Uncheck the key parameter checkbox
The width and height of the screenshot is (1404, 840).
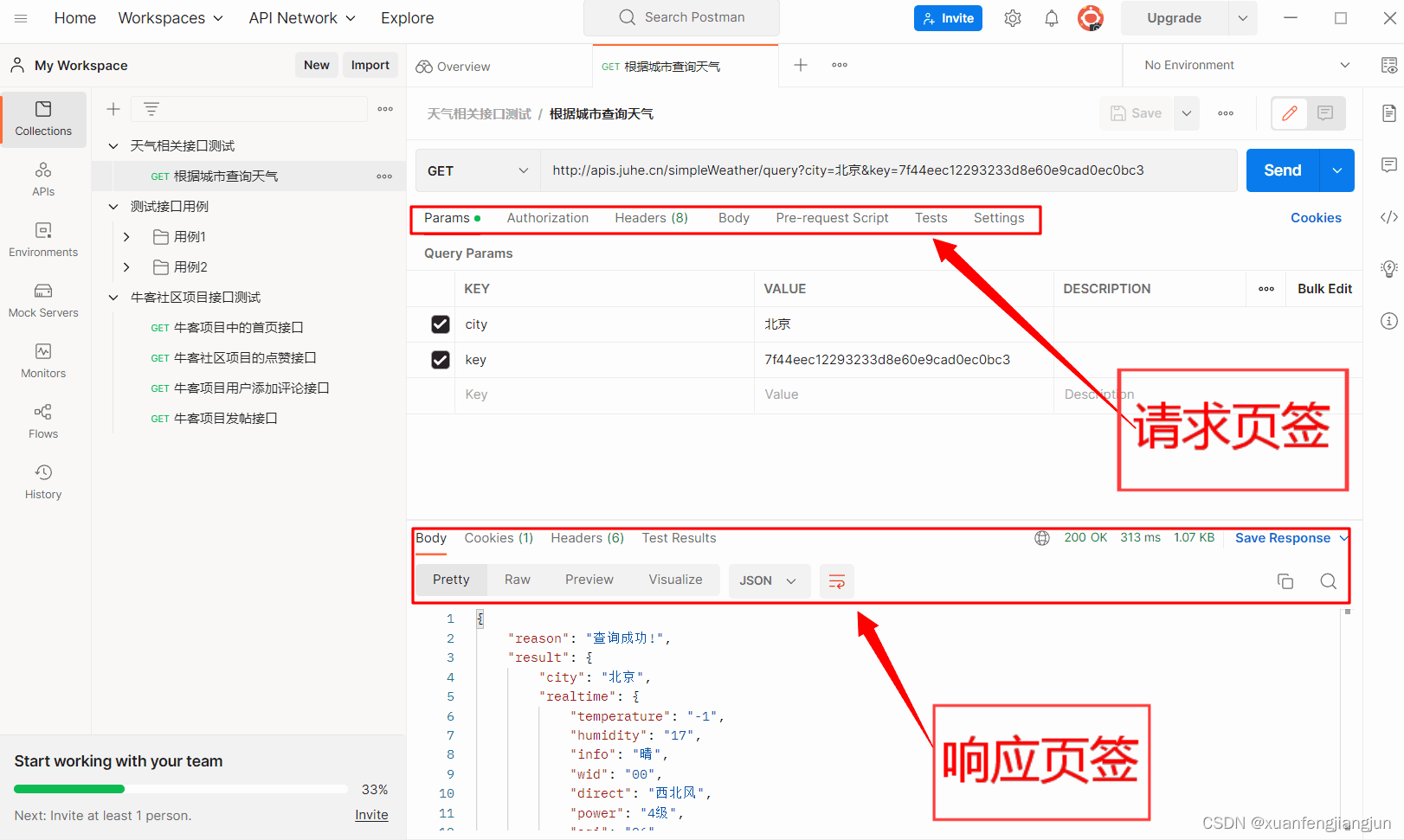pos(441,360)
